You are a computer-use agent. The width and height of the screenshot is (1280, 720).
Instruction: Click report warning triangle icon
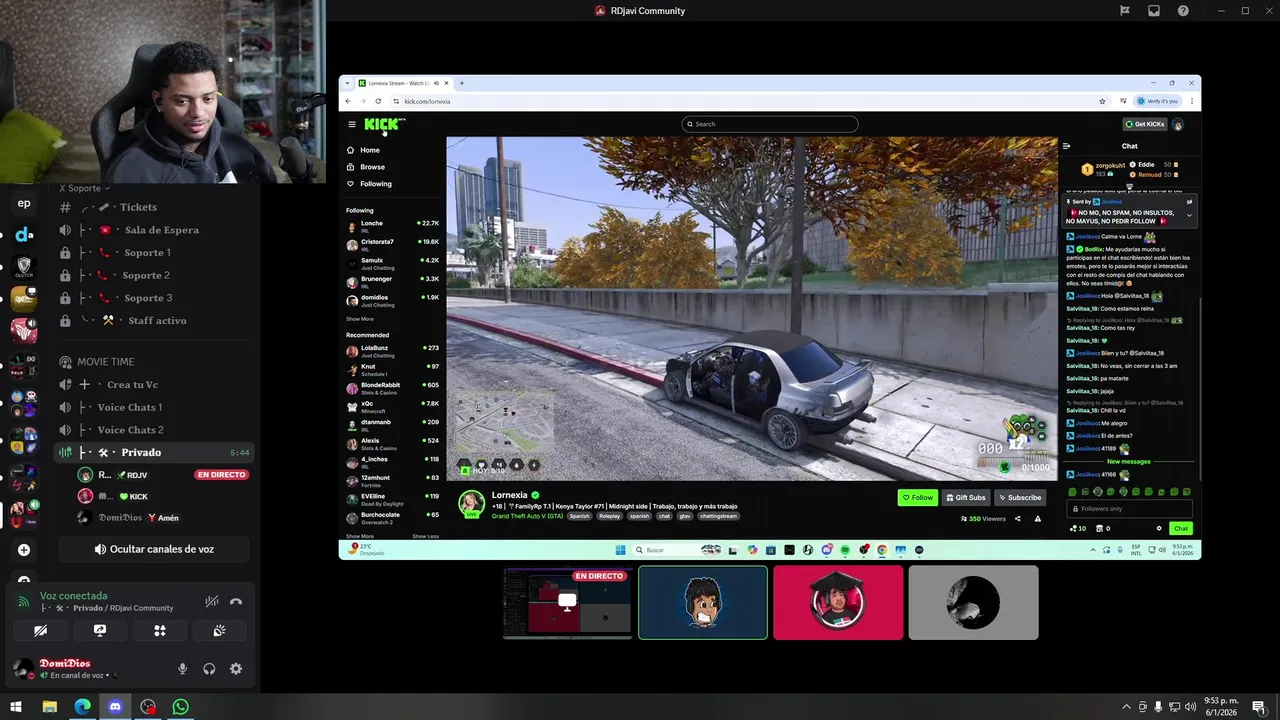pos(1038,519)
